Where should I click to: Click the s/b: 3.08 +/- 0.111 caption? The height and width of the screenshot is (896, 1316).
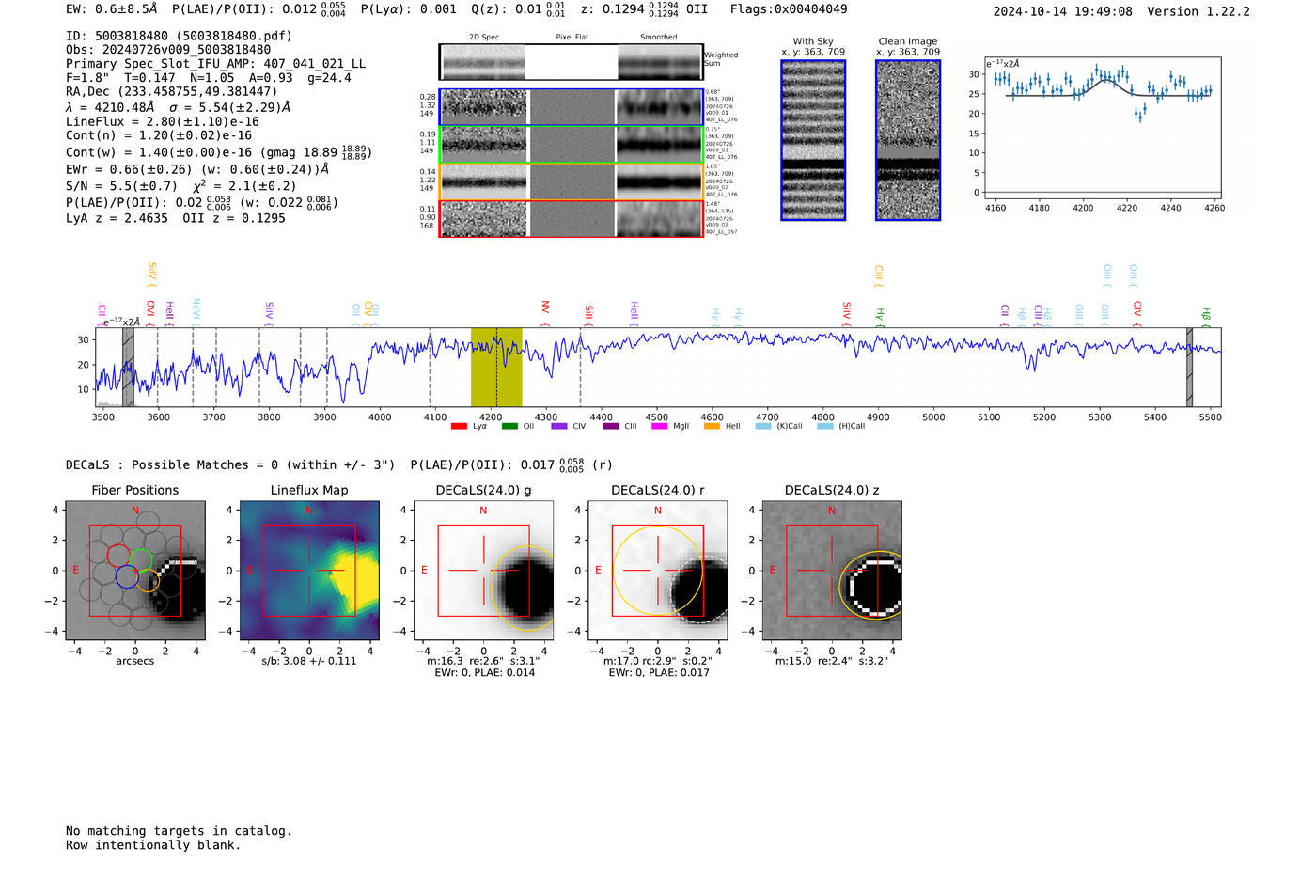click(x=309, y=661)
